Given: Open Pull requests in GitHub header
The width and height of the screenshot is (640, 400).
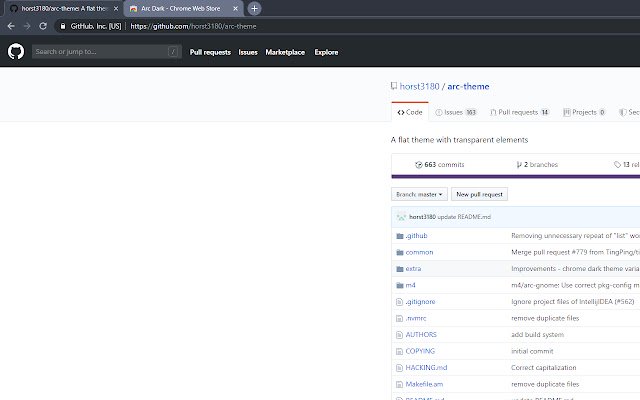Looking at the screenshot, I should (x=210, y=52).
